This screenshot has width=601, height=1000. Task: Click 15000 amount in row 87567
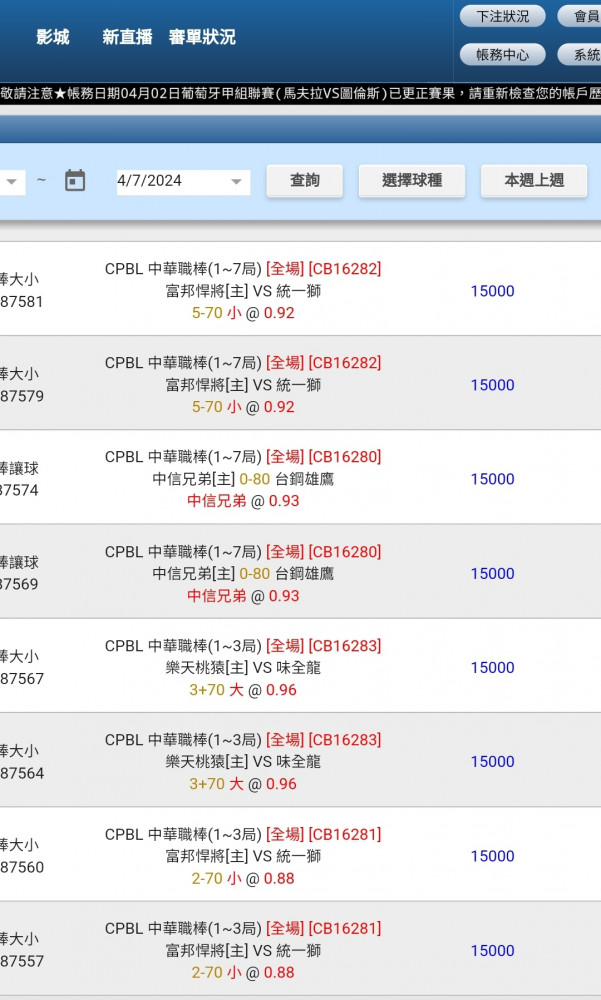pos(493,668)
